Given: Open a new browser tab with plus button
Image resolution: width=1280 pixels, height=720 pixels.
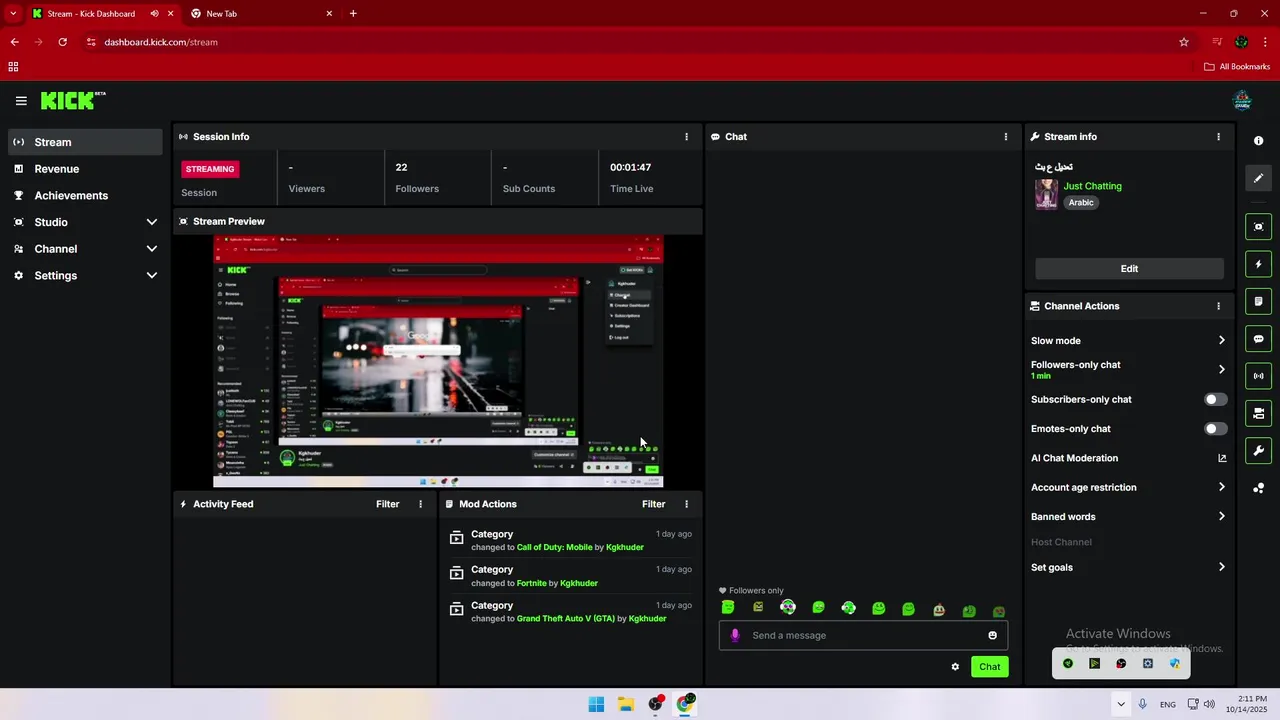Looking at the screenshot, I should (x=353, y=14).
